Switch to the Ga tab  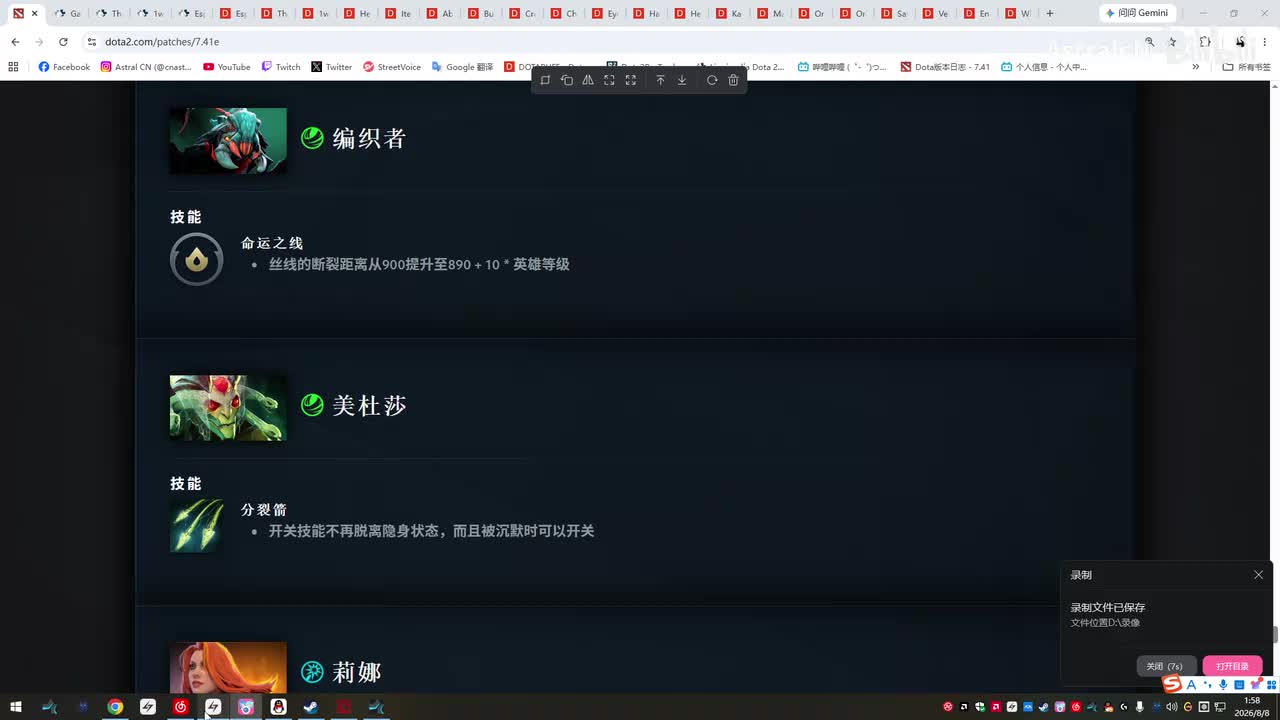pyautogui.click(x=67, y=13)
